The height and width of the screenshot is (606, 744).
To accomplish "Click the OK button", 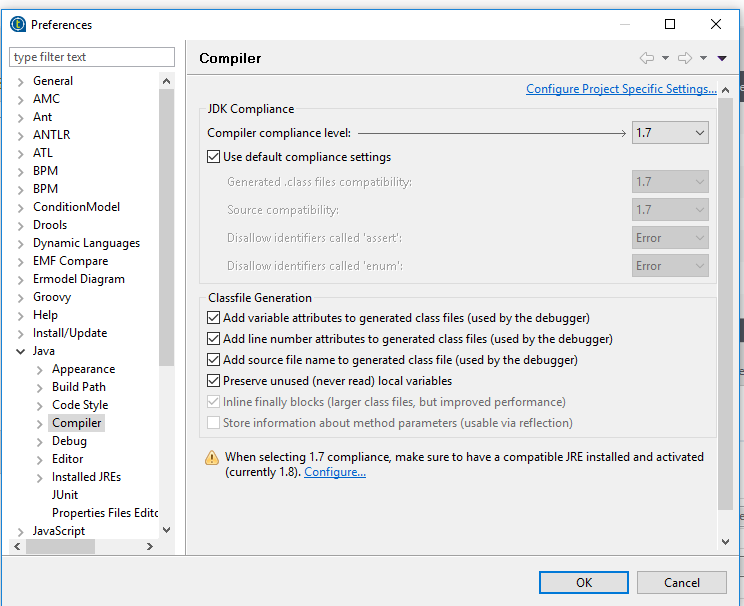I will (x=583, y=582).
